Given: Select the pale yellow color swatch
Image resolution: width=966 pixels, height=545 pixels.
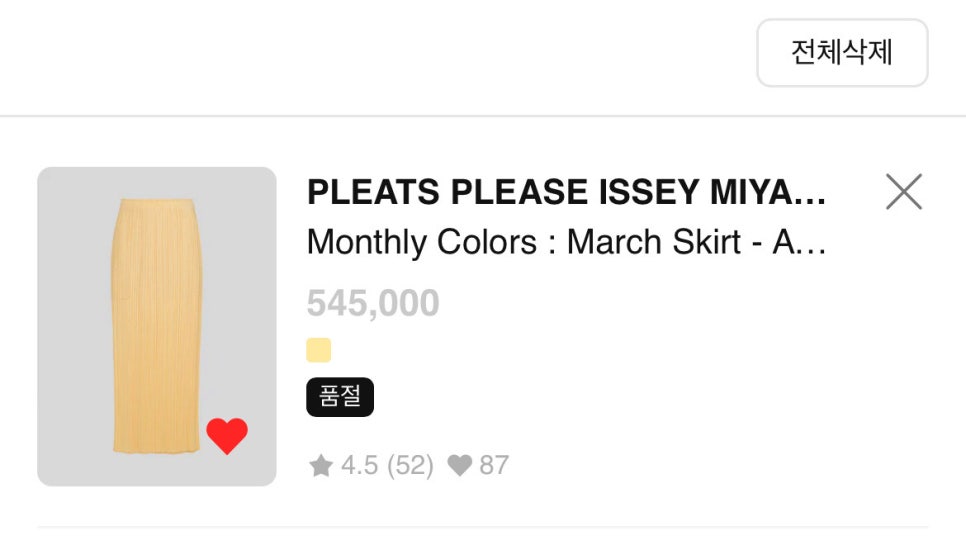Looking at the screenshot, I should [x=319, y=350].
